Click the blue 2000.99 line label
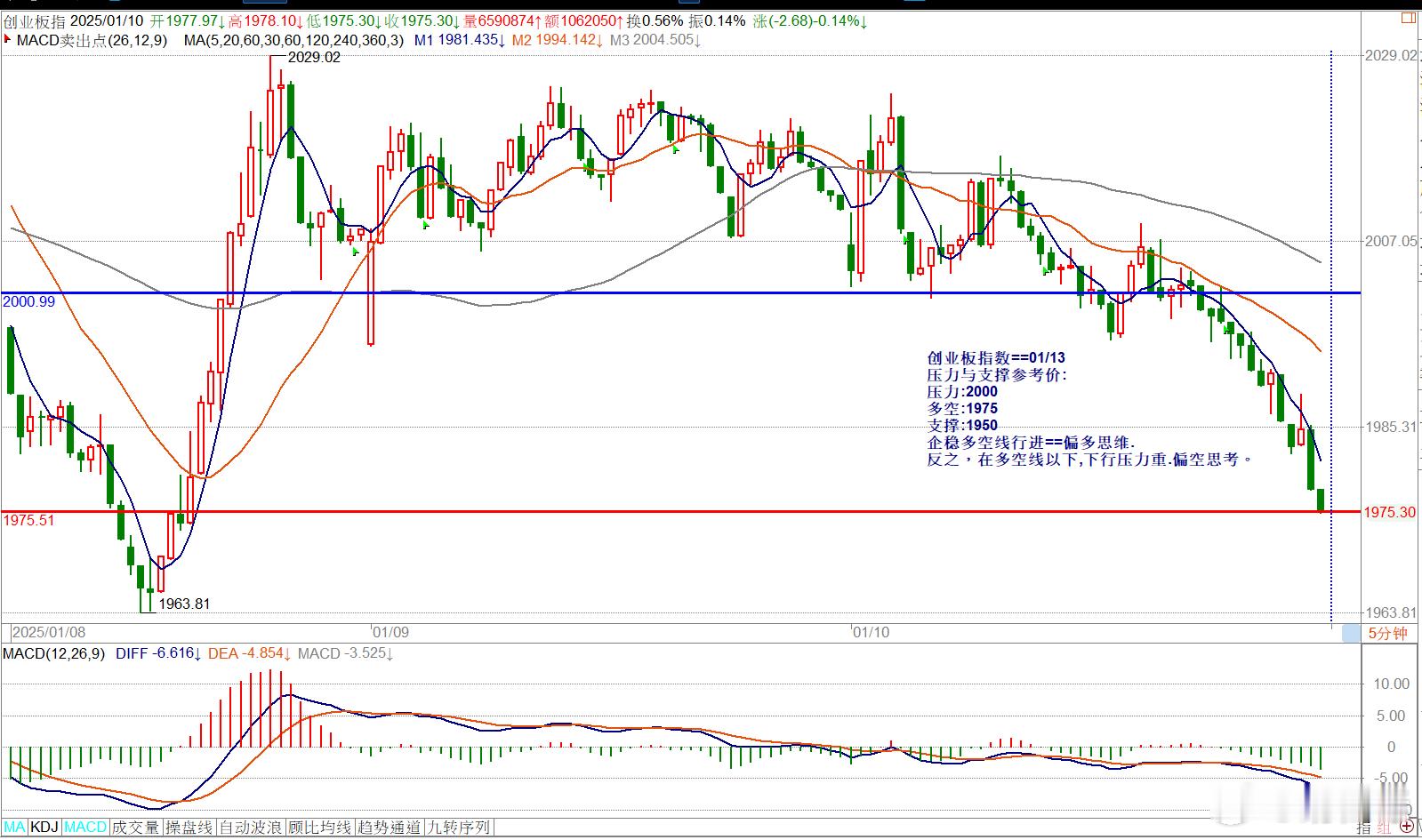This screenshot has width=1422, height=840. (x=29, y=302)
